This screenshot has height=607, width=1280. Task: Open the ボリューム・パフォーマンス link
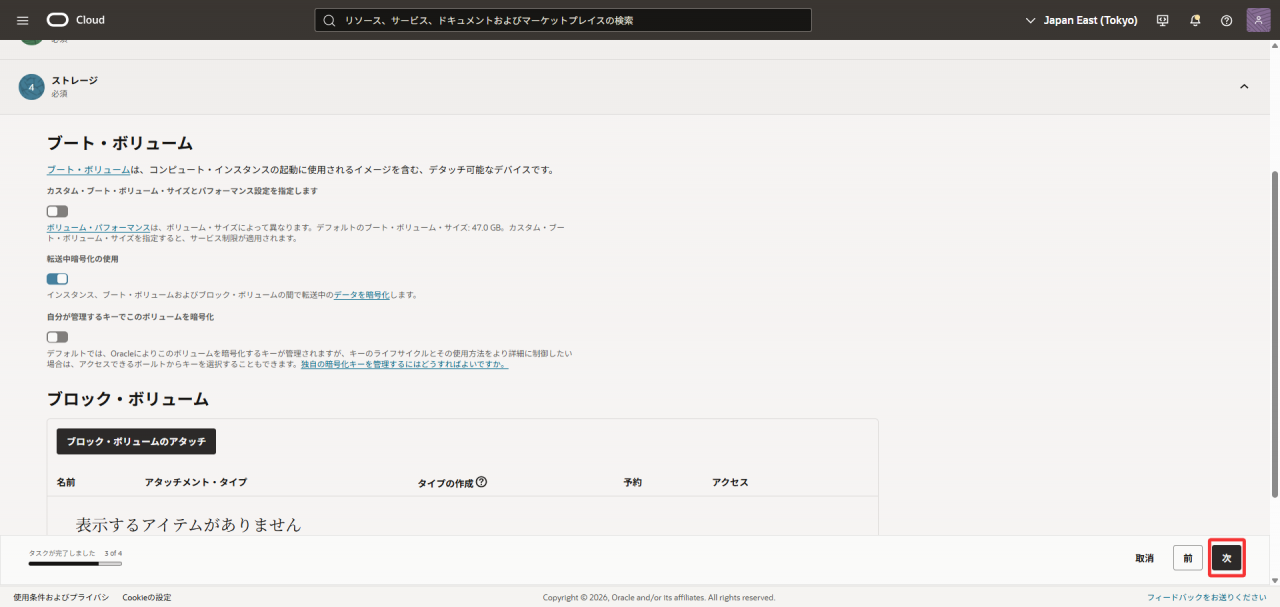[x=98, y=228]
